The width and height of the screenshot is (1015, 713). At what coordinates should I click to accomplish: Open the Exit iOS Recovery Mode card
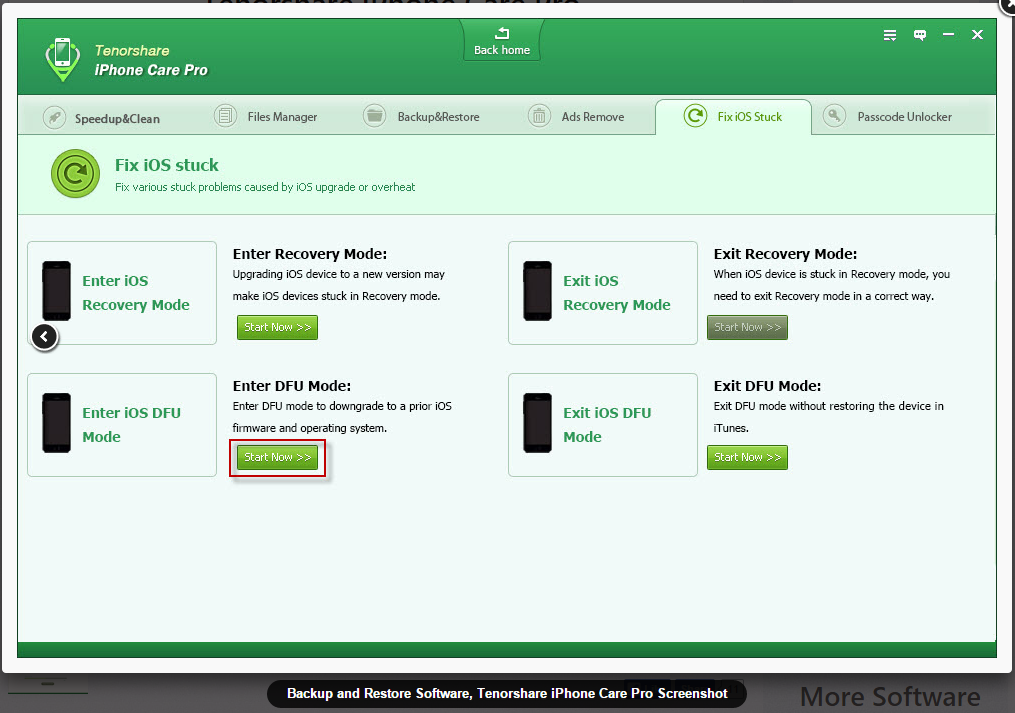[x=603, y=293]
